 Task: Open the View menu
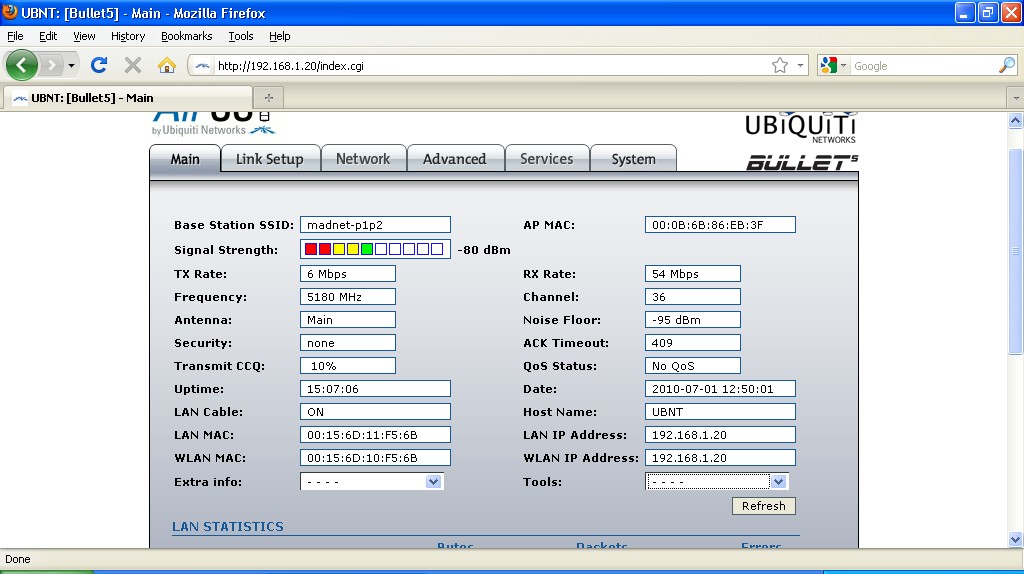84,36
